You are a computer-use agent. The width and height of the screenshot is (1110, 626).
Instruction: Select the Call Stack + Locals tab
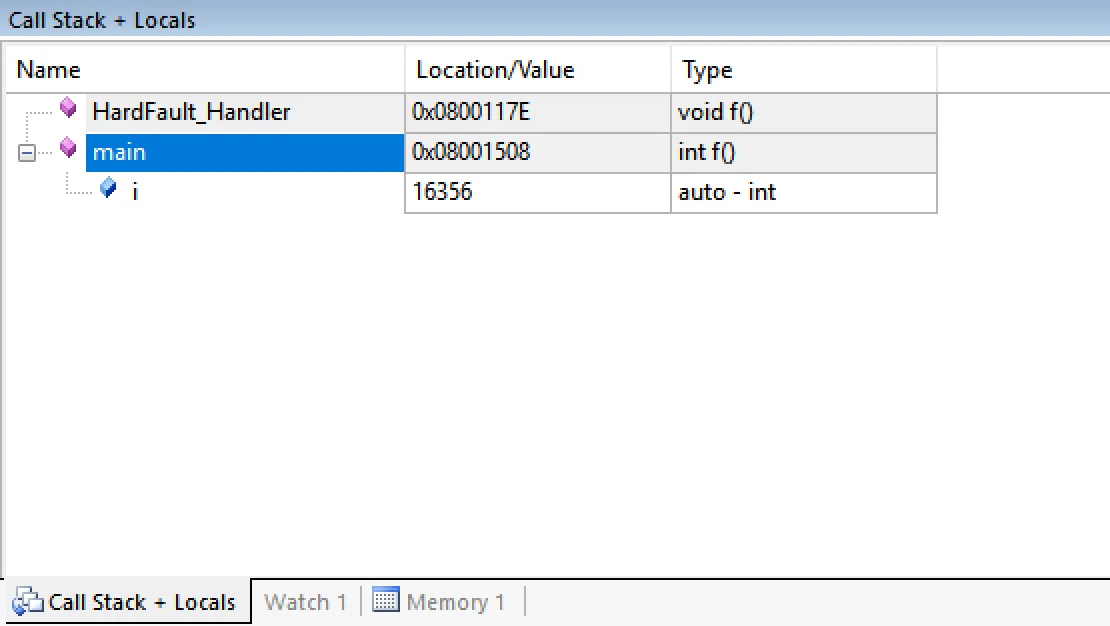(x=141, y=602)
